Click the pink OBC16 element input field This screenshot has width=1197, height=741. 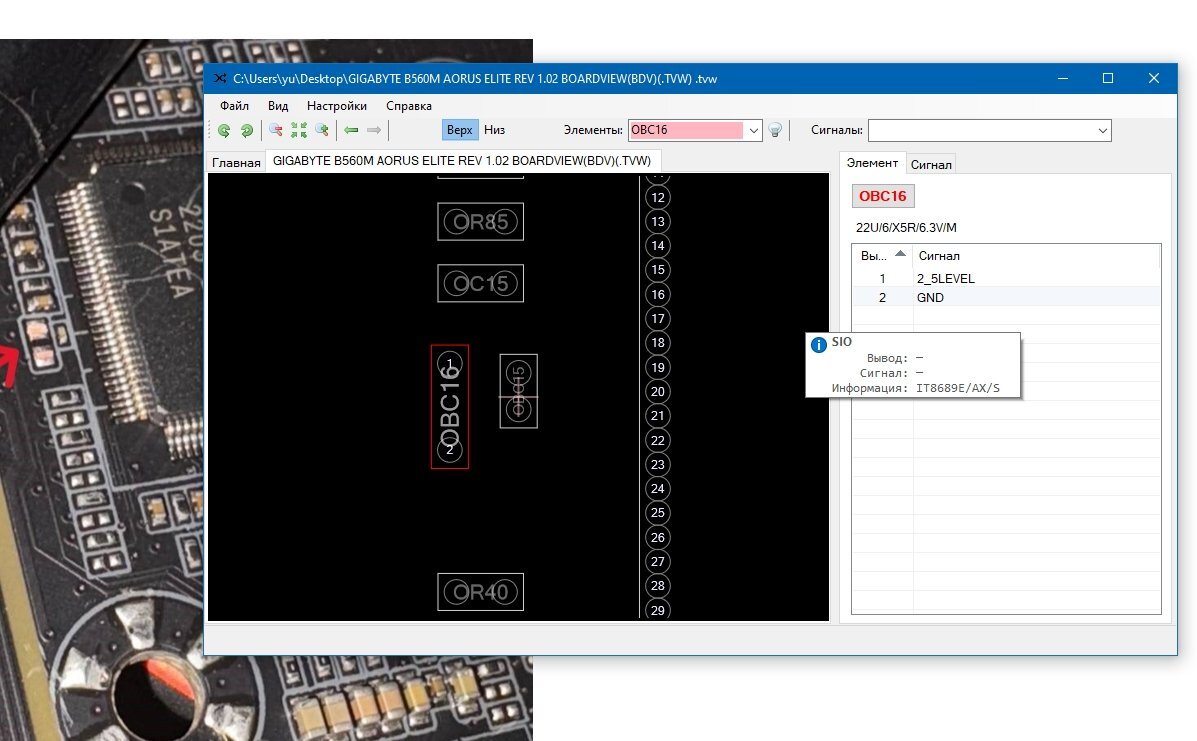point(686,130)
